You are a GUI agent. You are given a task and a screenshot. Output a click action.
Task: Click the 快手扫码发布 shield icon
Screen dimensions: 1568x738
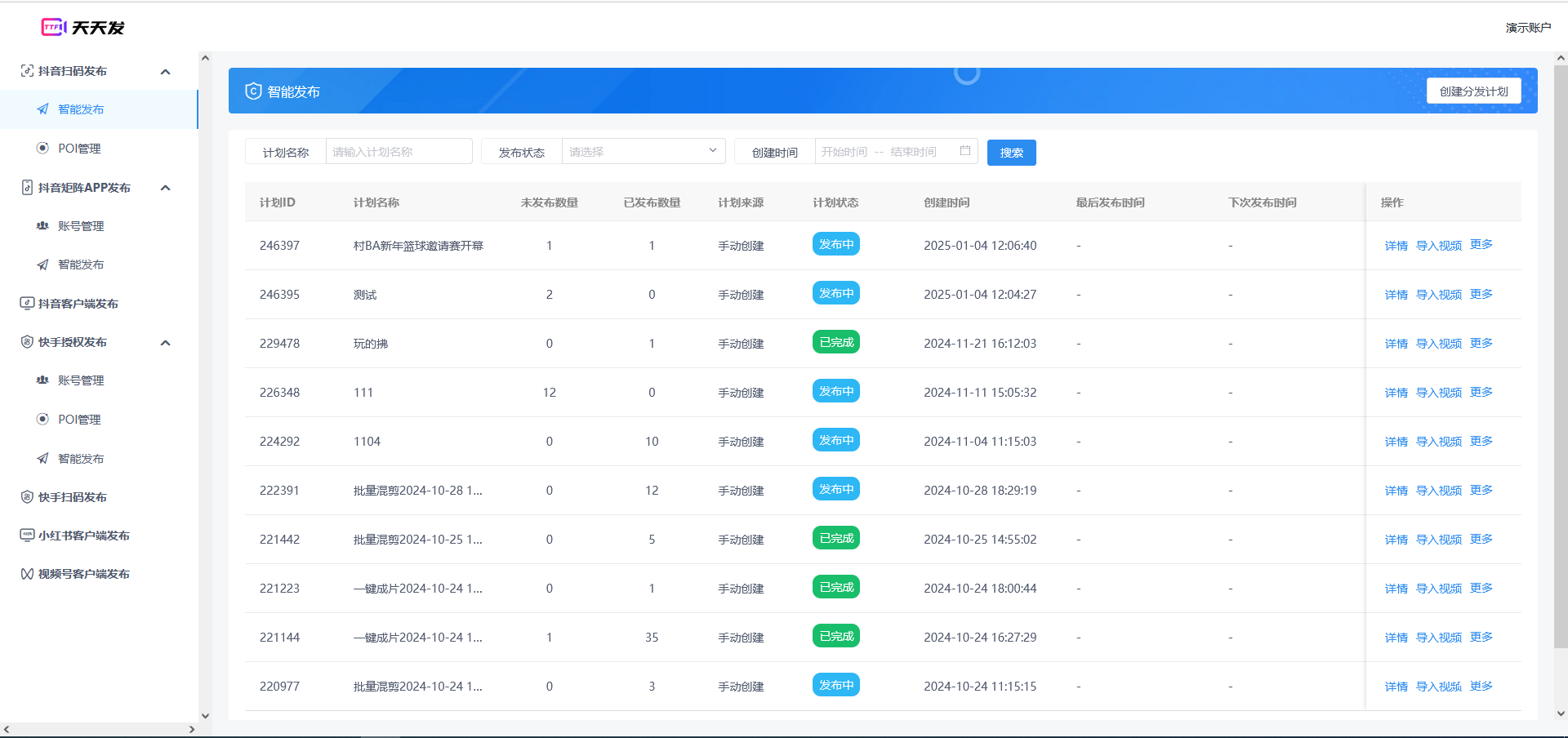coord(27,497)
